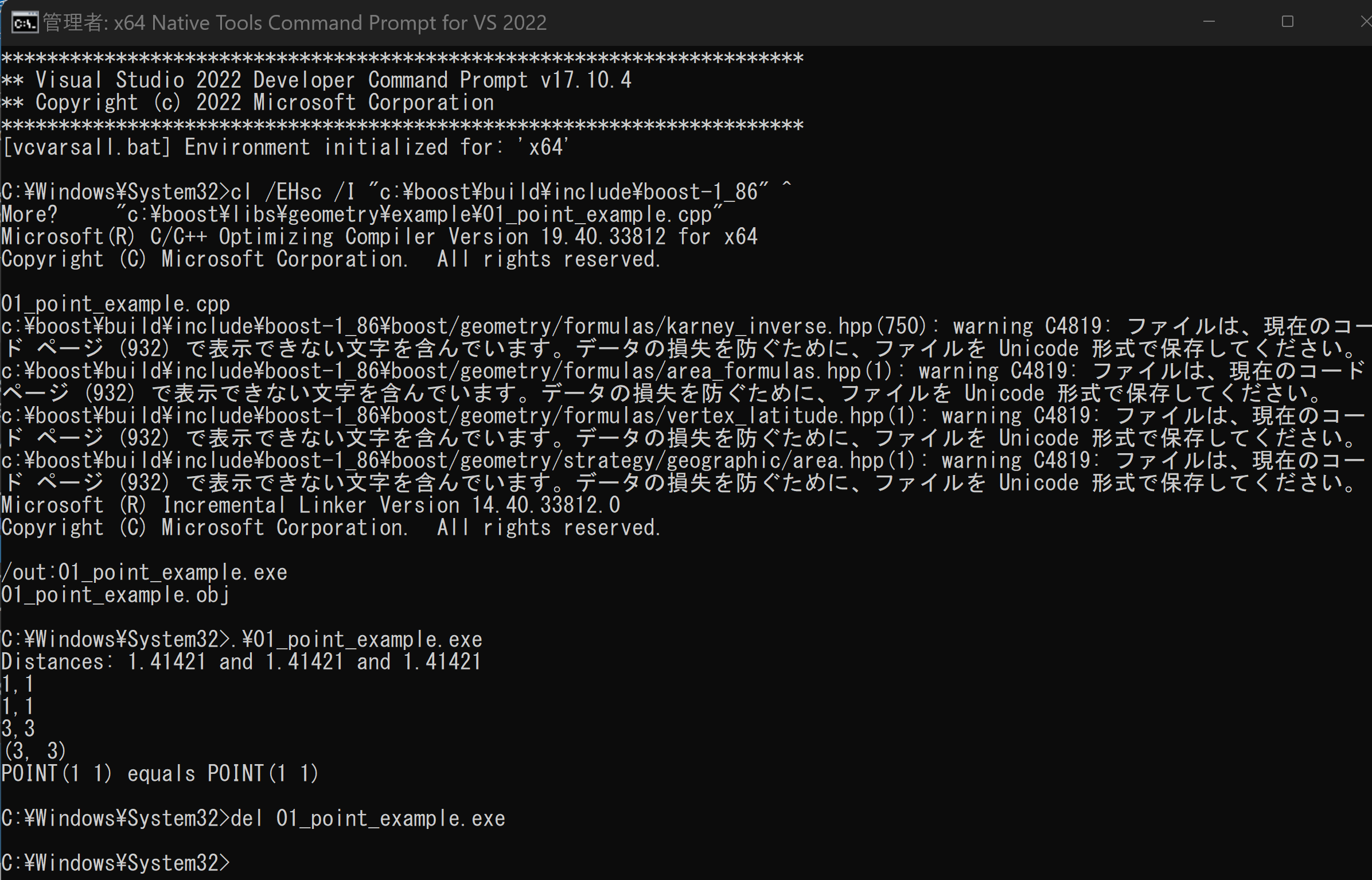Click the vertex_latitude.hpp(1) warning path

tap(458, 415)
